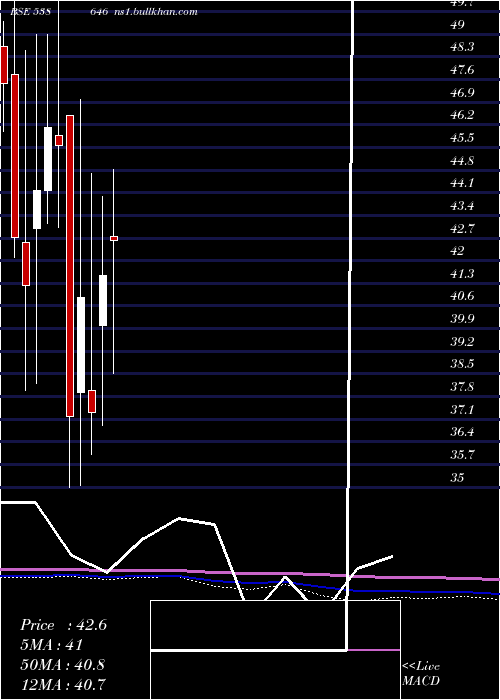Click the 35 price axis label
This screenshot has height=700, width=500.
(x=457, y=477)
